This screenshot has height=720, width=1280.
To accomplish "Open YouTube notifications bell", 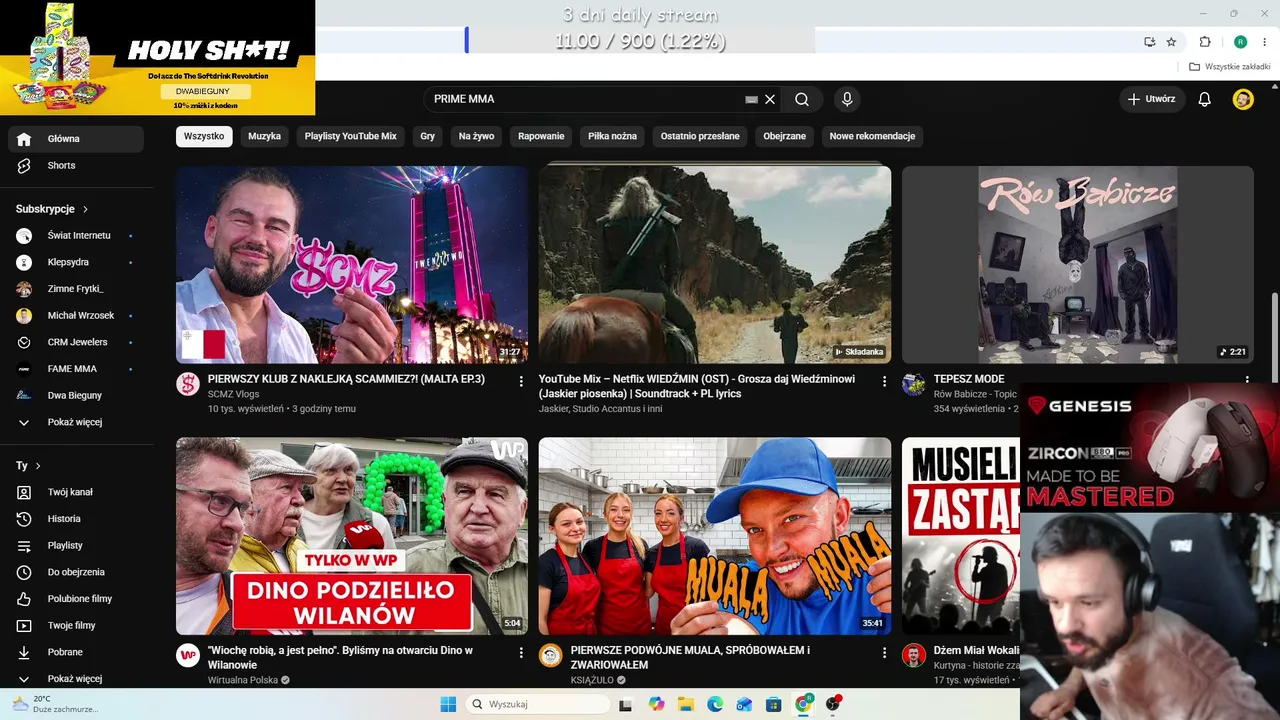I will [1205, 99].
